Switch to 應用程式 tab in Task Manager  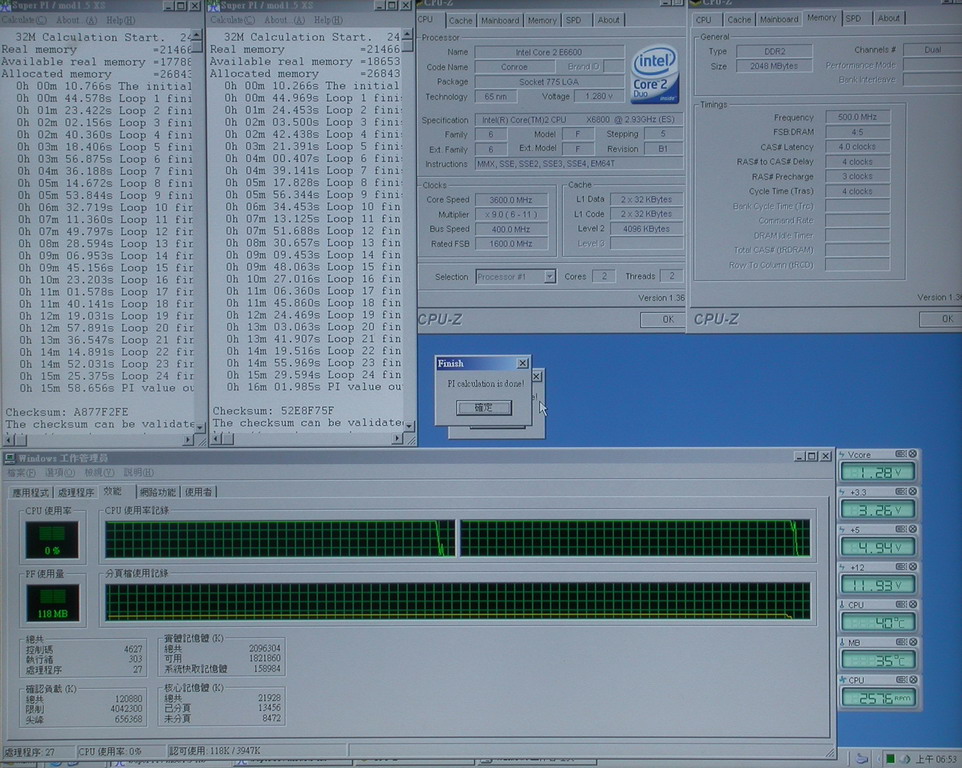click(31, 493)
